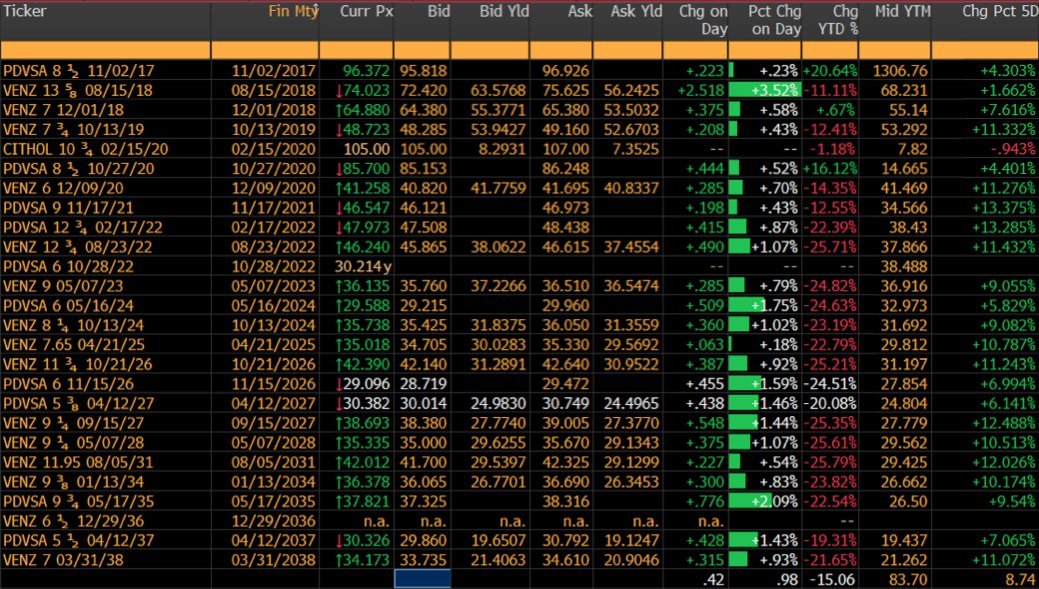
Task: Select the CITHOL 10 ¾ 02/15/20 ticker
Action: tap(85, 149)
